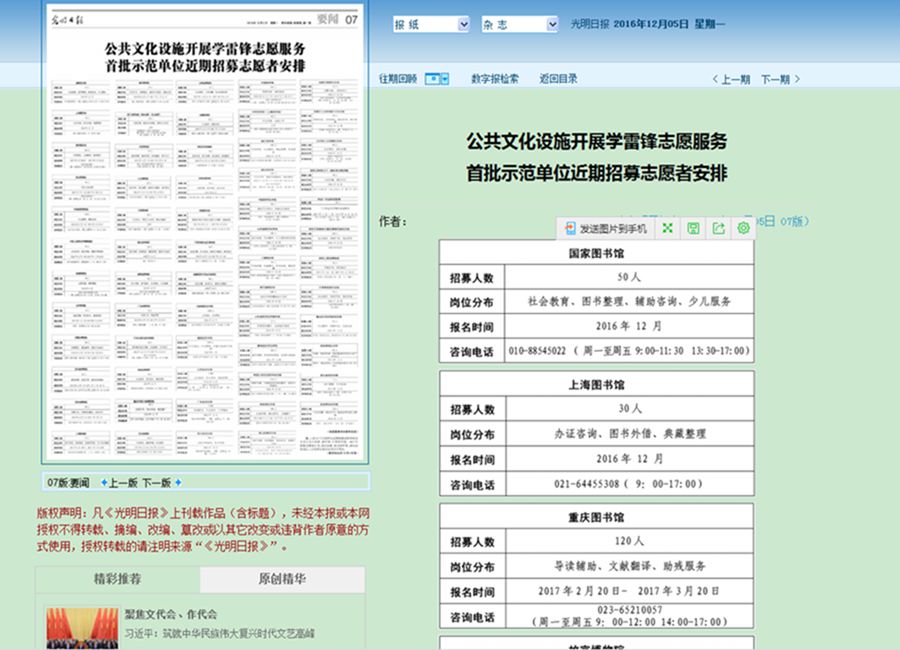
Task: Go to next issue 下一期
Action: tap(780, 79)
